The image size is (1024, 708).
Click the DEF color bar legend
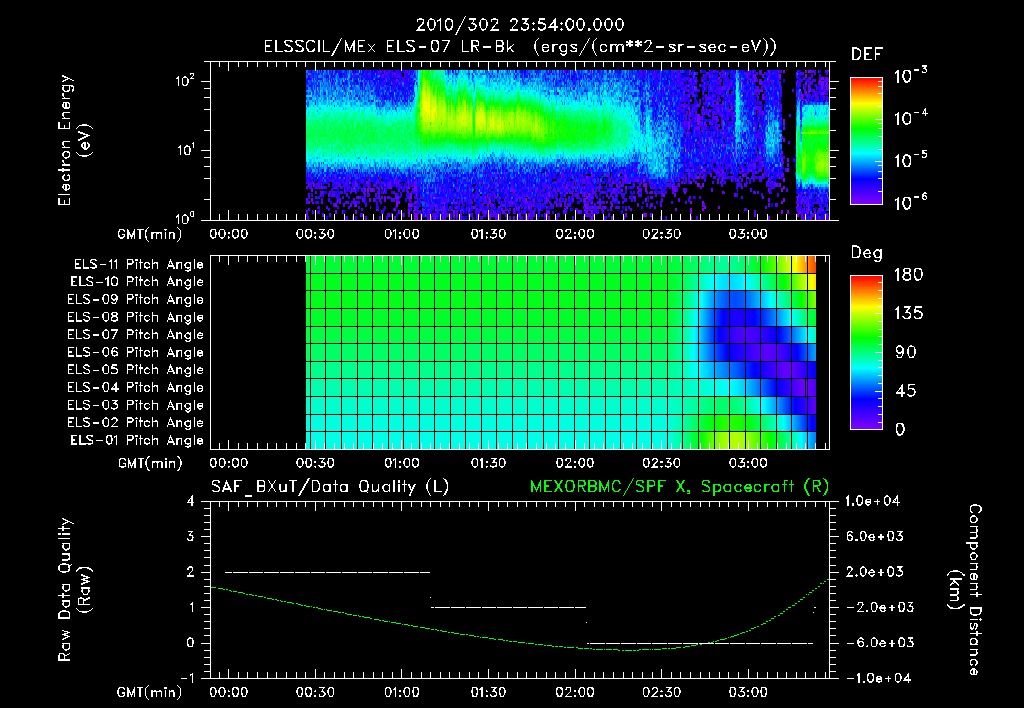coord(866,140)
